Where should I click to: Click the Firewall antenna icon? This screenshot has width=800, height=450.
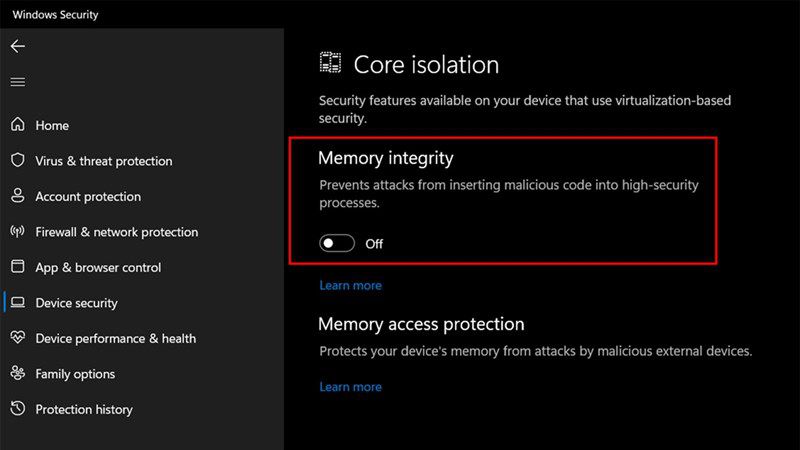pos(18,232)
